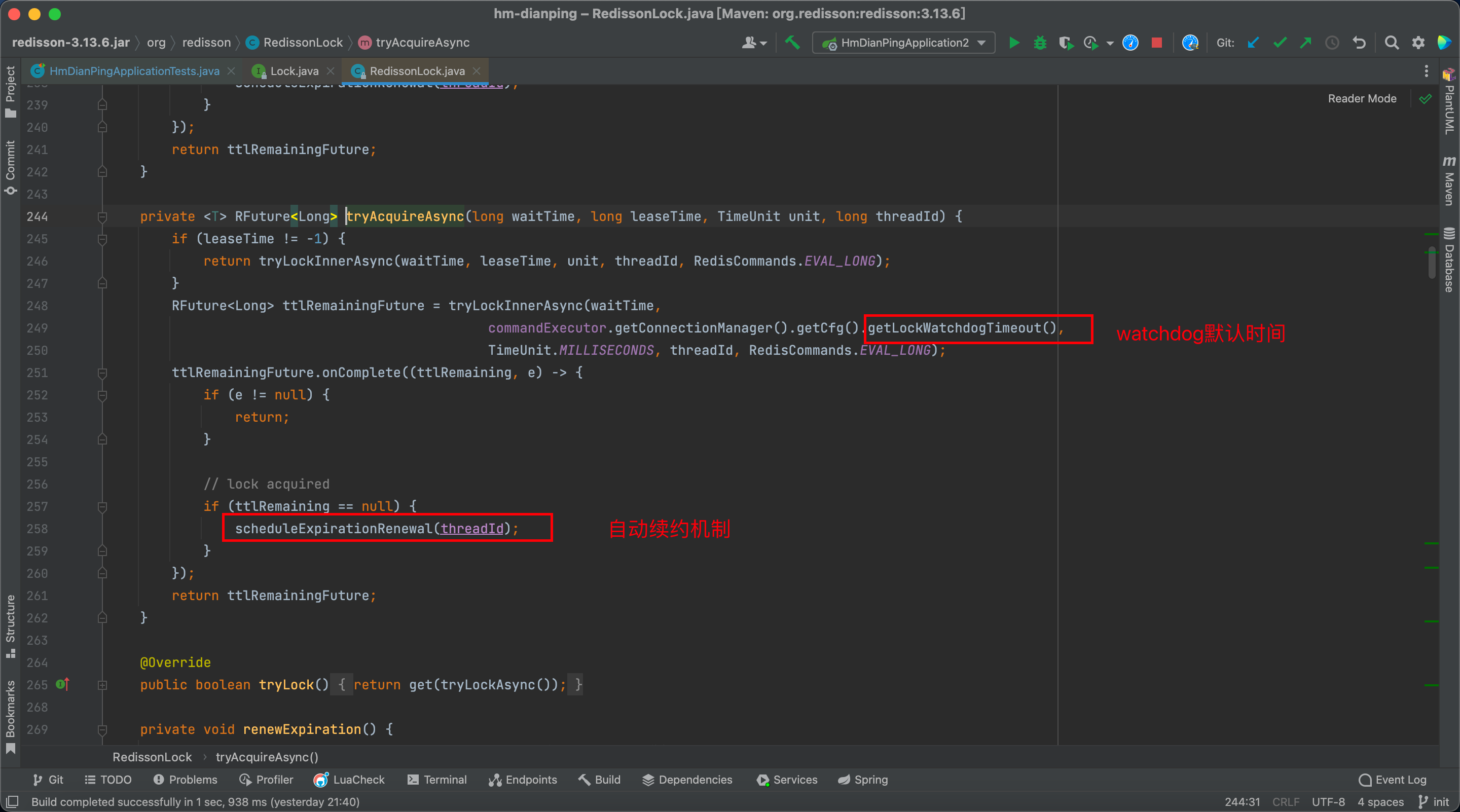Open the Event Log
This screenshot has width=1460, height=812.
1393,780
